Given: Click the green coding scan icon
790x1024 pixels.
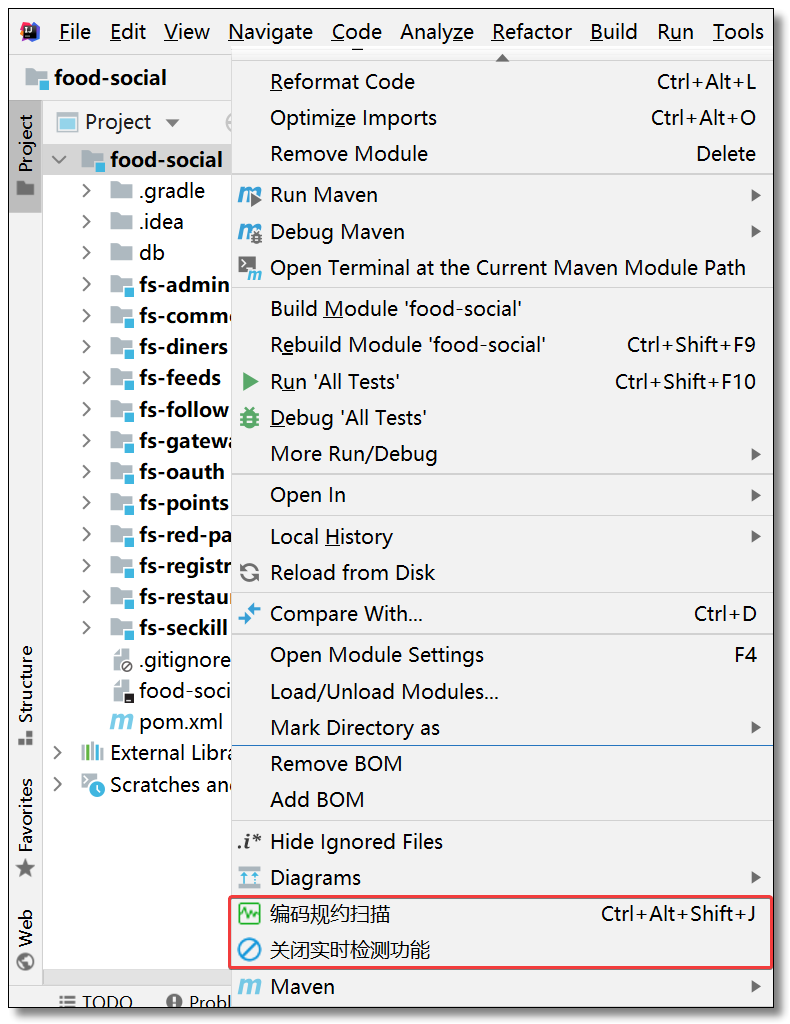Looking at the screenshot, I should (249, 914).
